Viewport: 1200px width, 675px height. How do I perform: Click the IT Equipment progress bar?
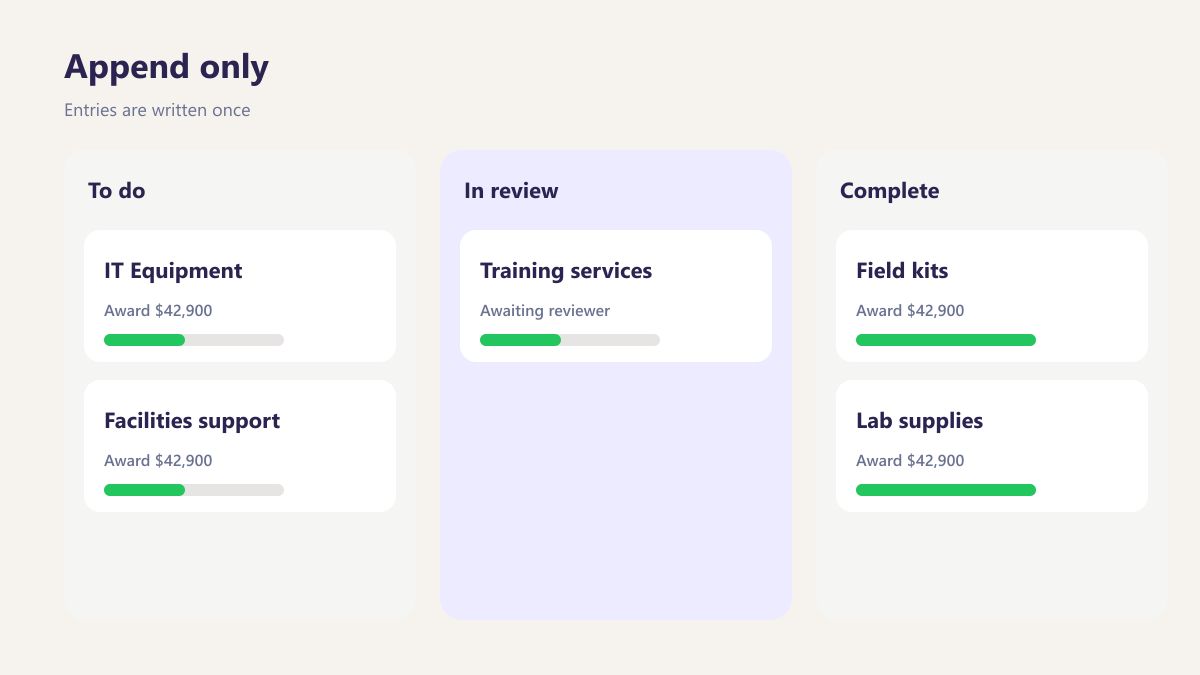coord(194,340)
